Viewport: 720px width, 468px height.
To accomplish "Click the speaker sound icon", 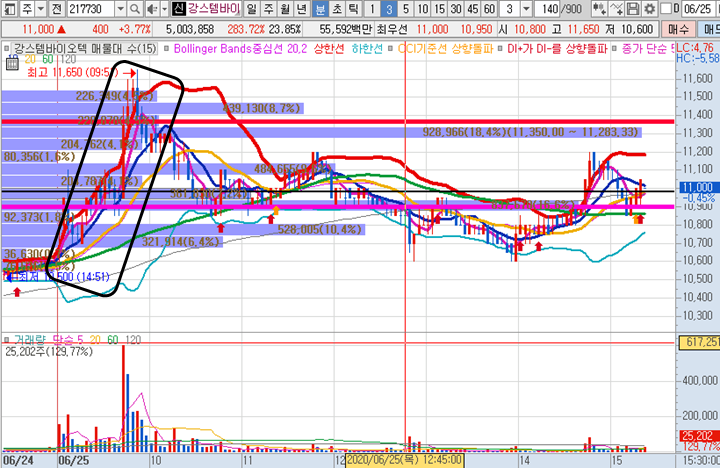I will pyautogui.click(x=152, y=9).
